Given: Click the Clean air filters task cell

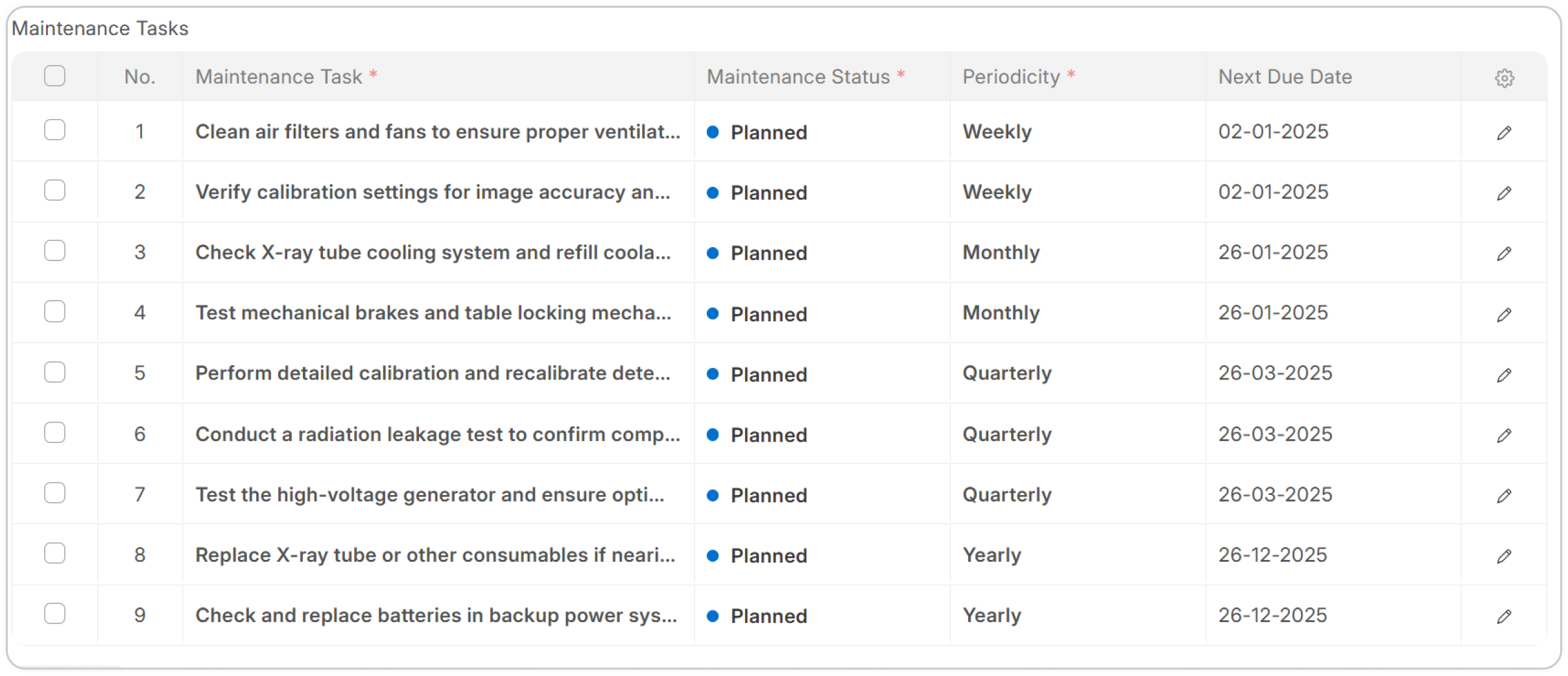Looking at the screenshot, I should click(x=438, y=132).
